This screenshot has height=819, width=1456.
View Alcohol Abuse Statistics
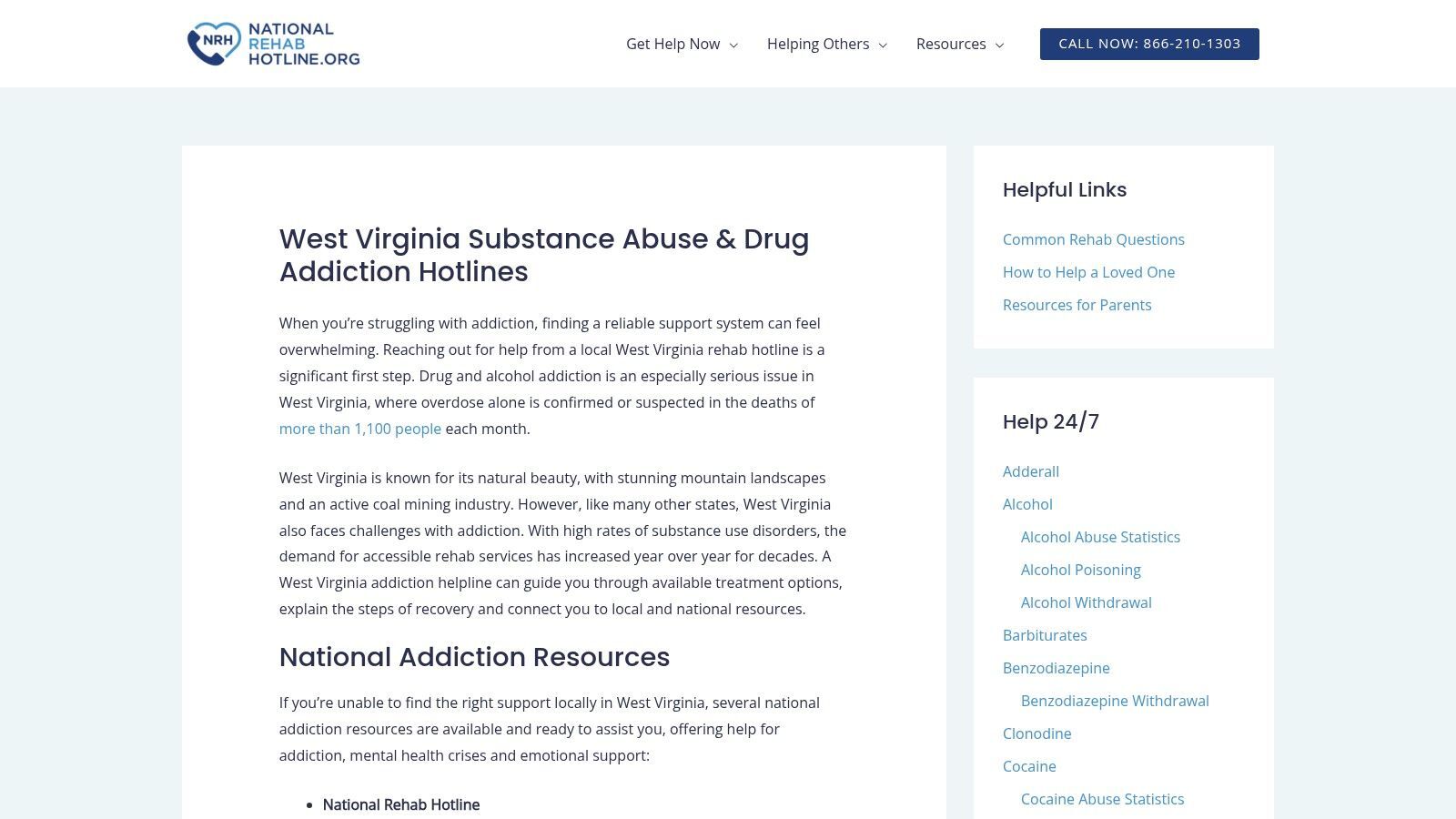pyautogui.click(x=1100, y=537)
